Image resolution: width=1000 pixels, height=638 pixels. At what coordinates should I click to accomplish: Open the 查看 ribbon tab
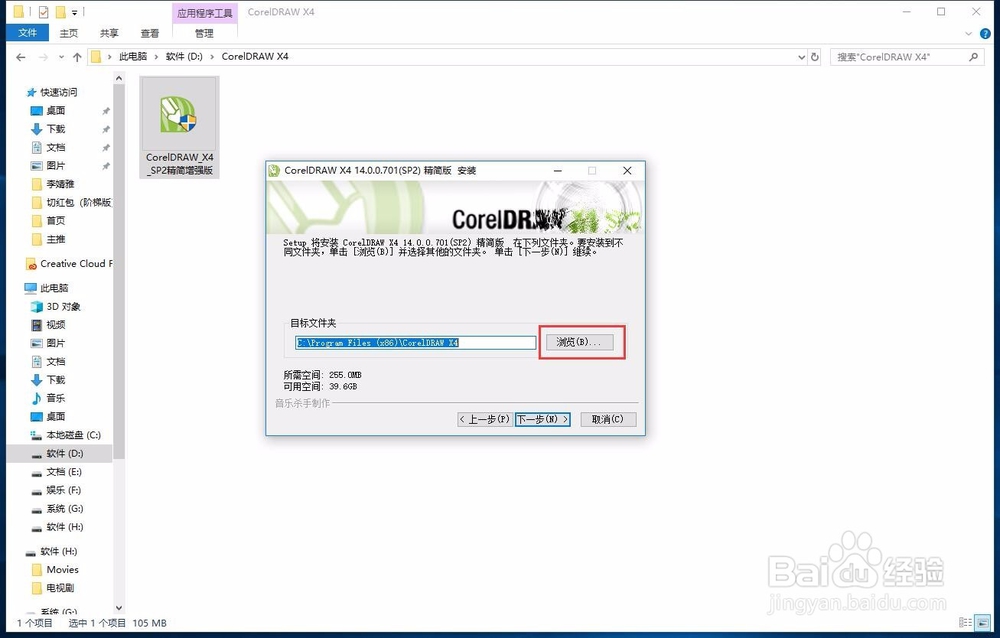tap(150, 33)
